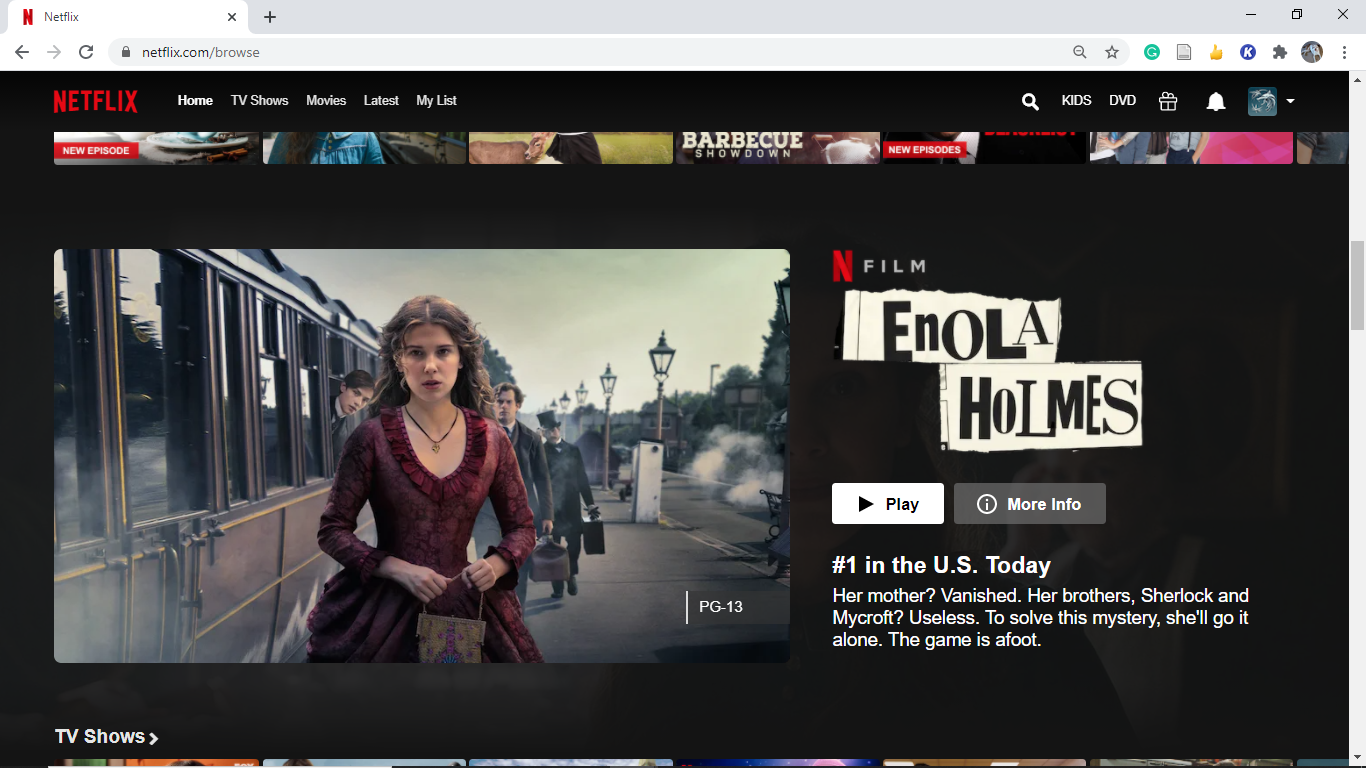The height and width of the screenshot is (768, 1366).
Task: Click the Enola Holmes title logo
Action: click(x=988, y=370)
